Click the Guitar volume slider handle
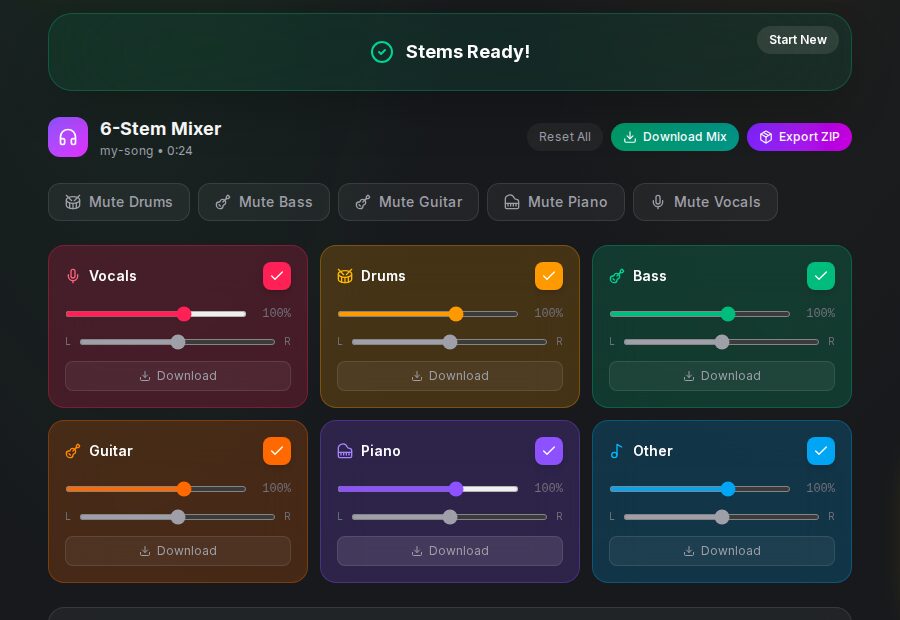900x620 pixels. click(184, 489)
